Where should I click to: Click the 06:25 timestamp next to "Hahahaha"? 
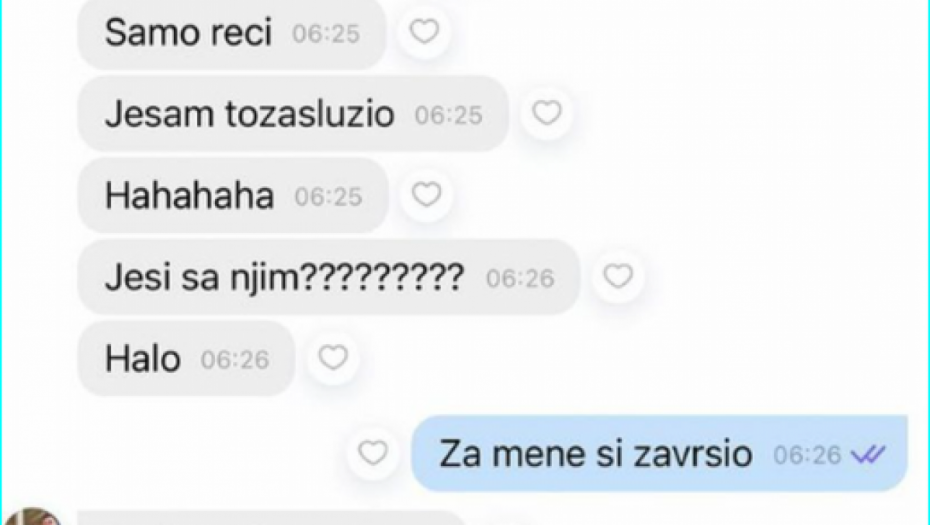pos(328,197)
